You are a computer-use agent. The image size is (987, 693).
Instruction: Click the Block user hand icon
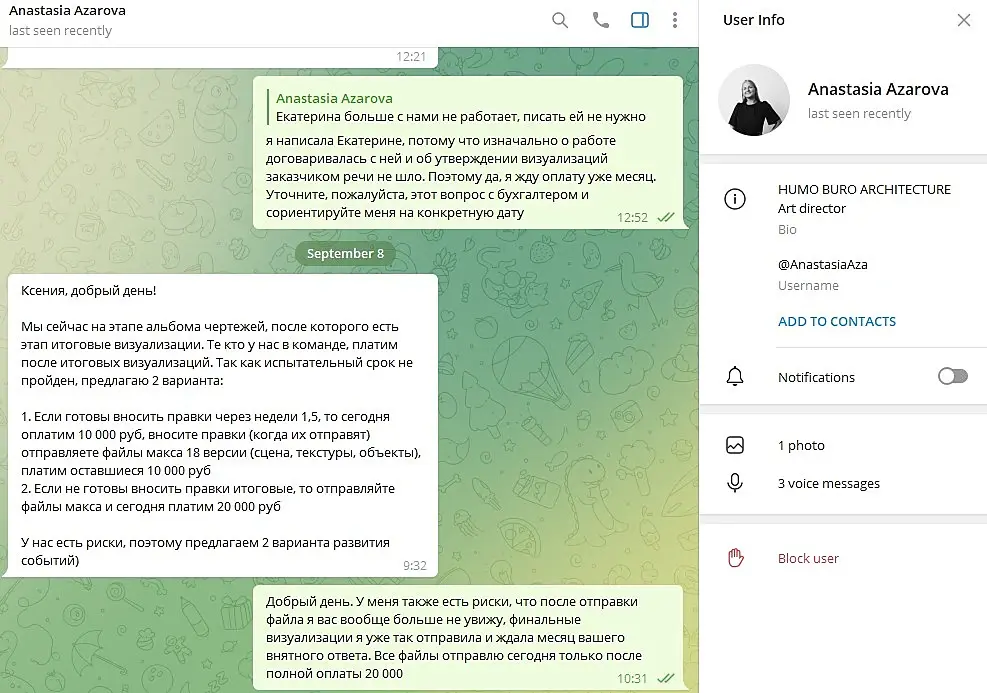[x=735, y=558]
